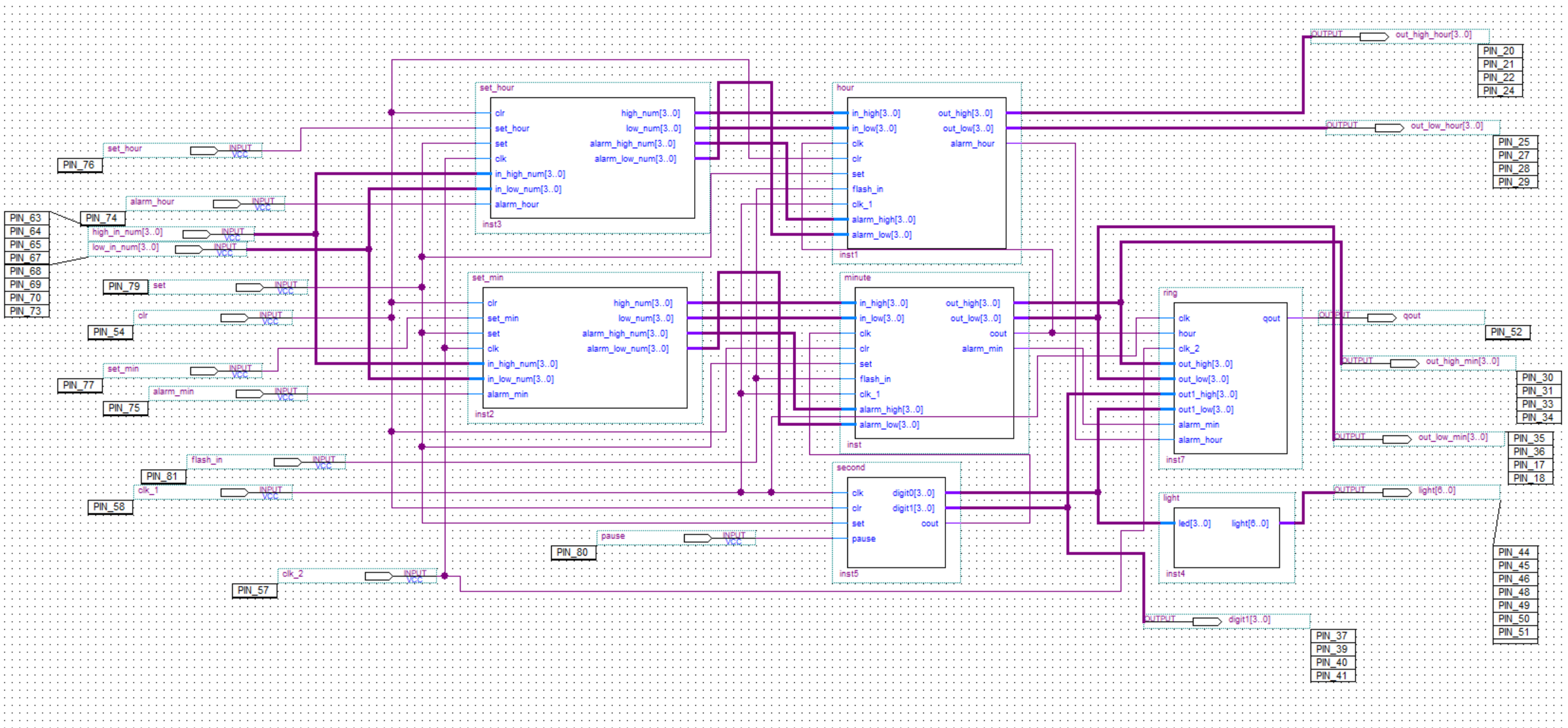Image resolution: width=1568 pixels, height=728 pixels.
Task: Select the PIN_52 assignment label
Action: click(x=1507, y=332)
